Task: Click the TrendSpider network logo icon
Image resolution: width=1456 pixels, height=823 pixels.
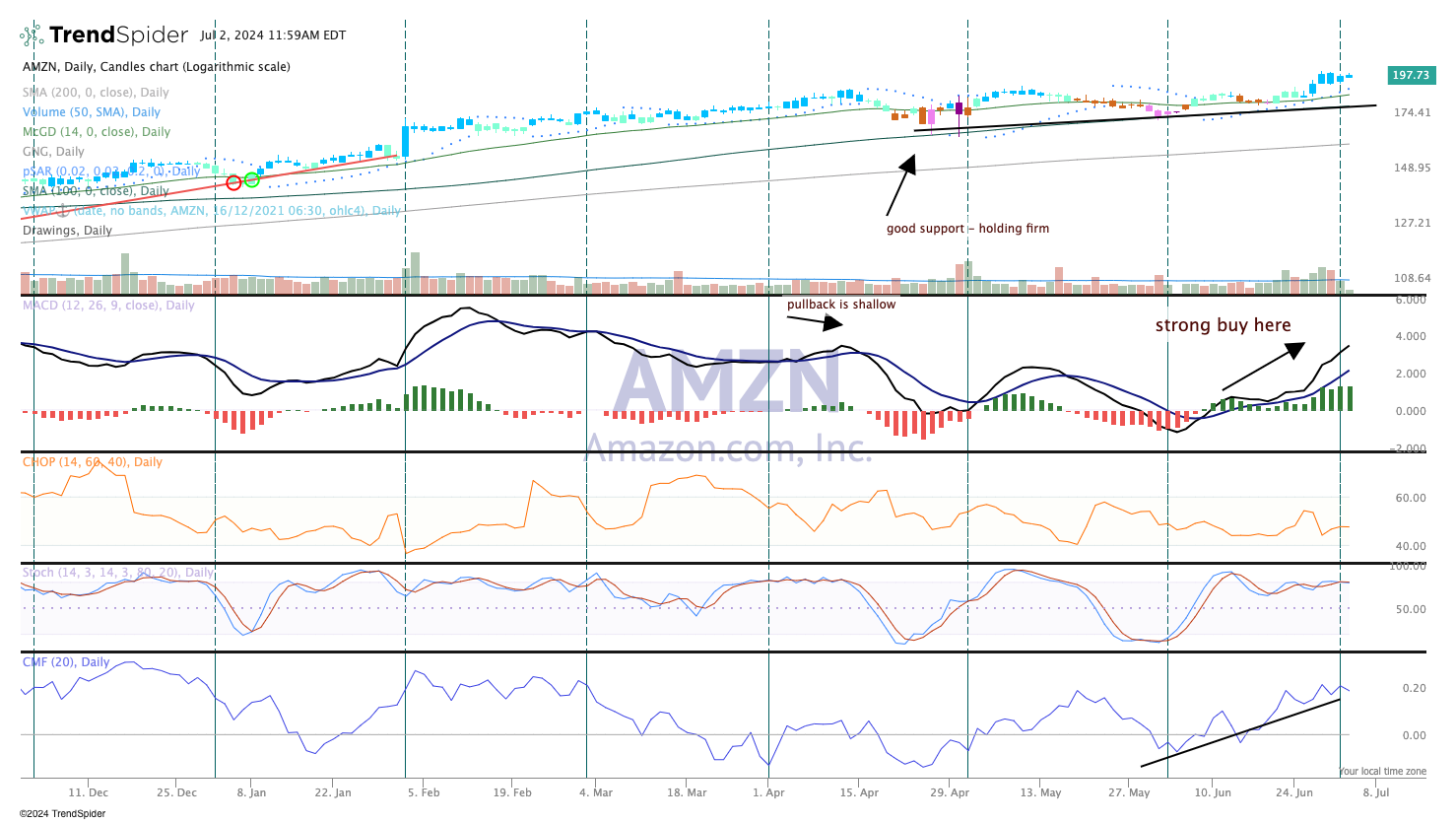Action: click(32, 35)
